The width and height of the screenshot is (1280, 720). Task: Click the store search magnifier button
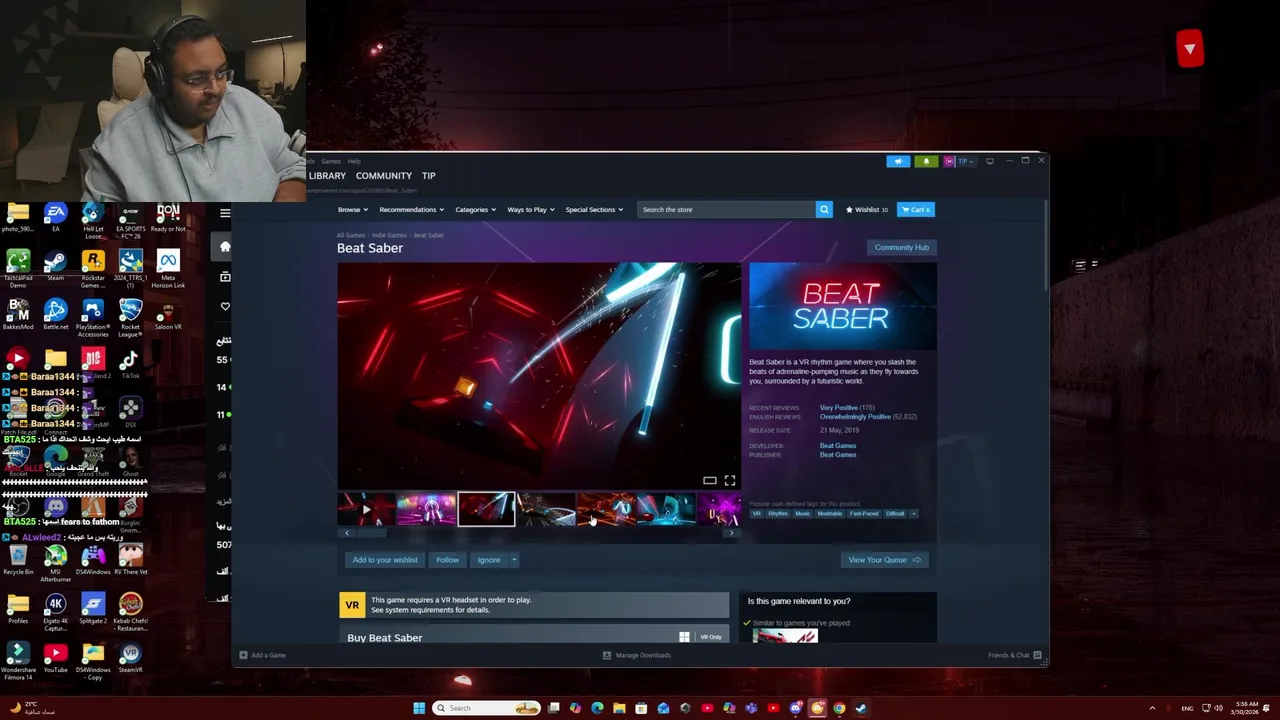tap(824, 210)
